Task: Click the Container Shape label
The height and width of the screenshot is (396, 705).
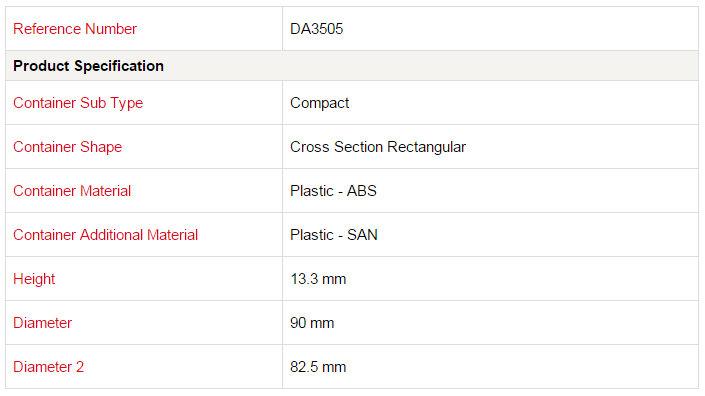Action: pyautogui.click(x=67, y=147)
